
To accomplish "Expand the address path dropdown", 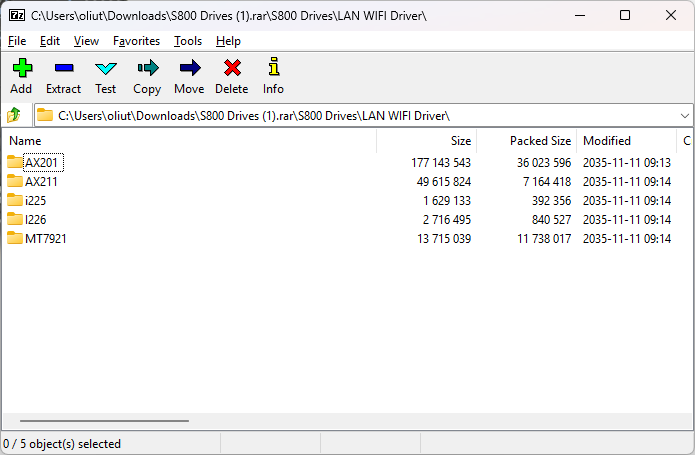I will (x=684, y=115).
